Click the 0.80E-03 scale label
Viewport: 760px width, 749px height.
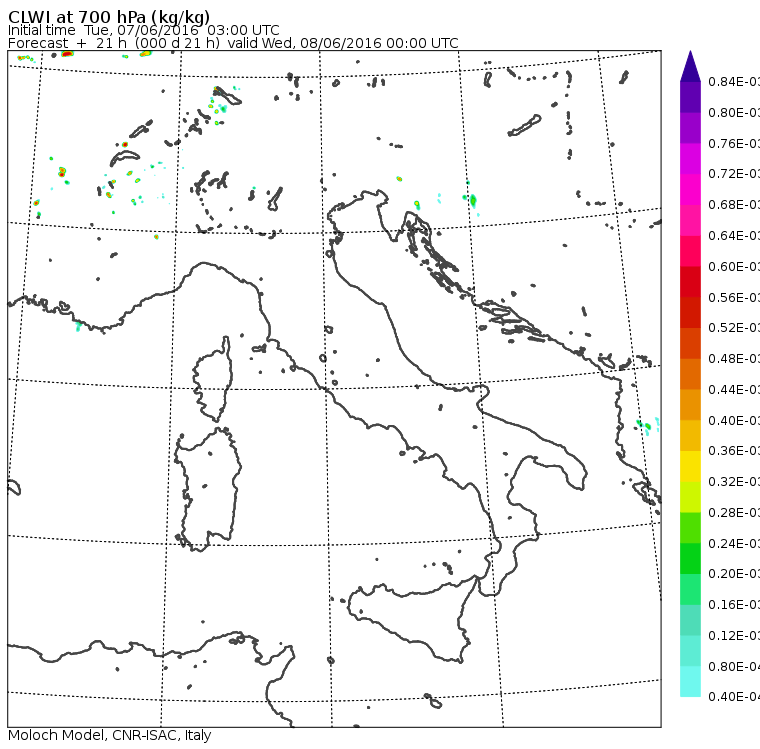[x=734, y=112]
